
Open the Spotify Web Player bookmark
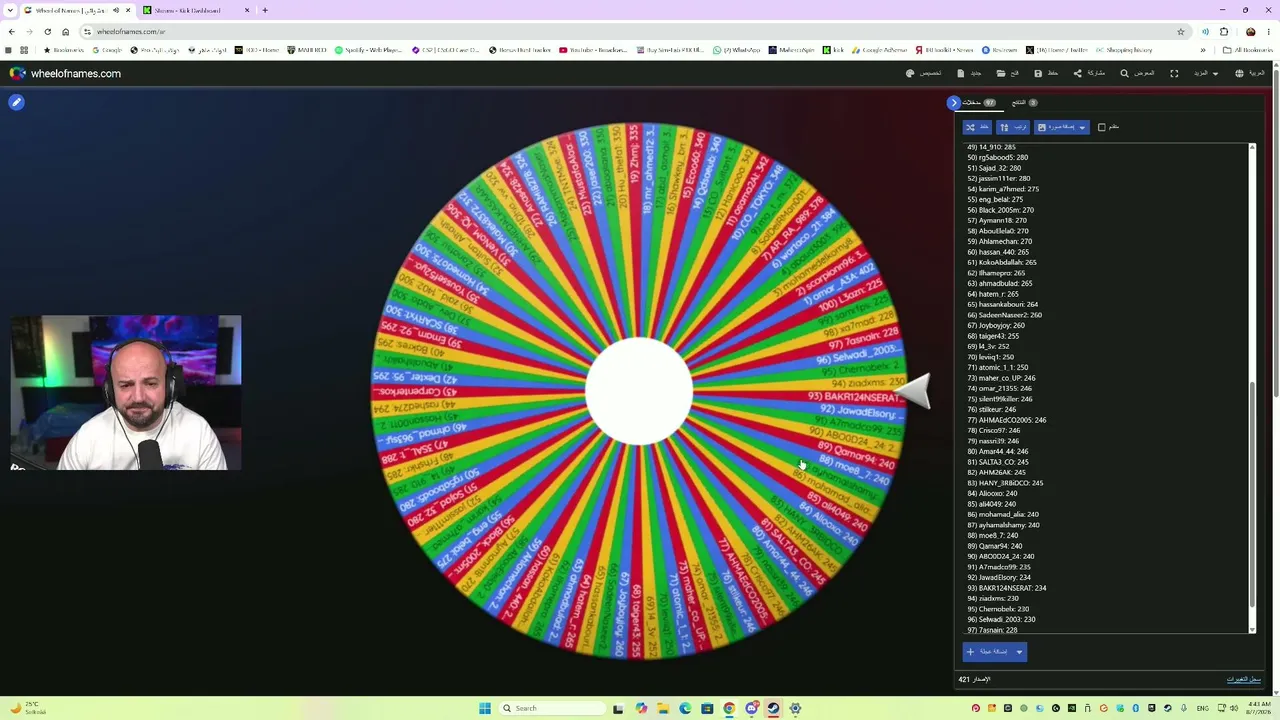pos(368,50)
